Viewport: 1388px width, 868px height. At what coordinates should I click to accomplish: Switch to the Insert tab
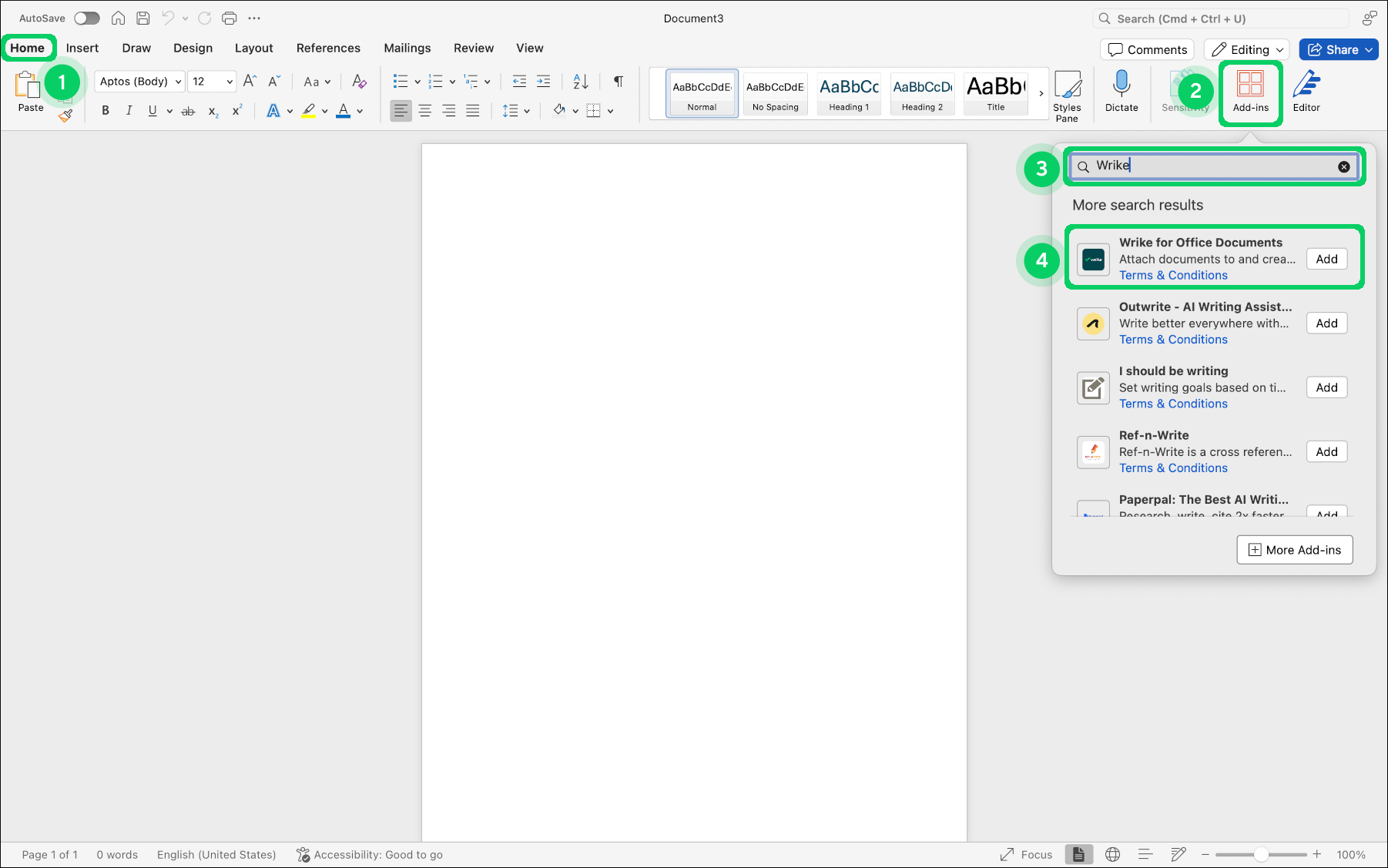(82, 48)
